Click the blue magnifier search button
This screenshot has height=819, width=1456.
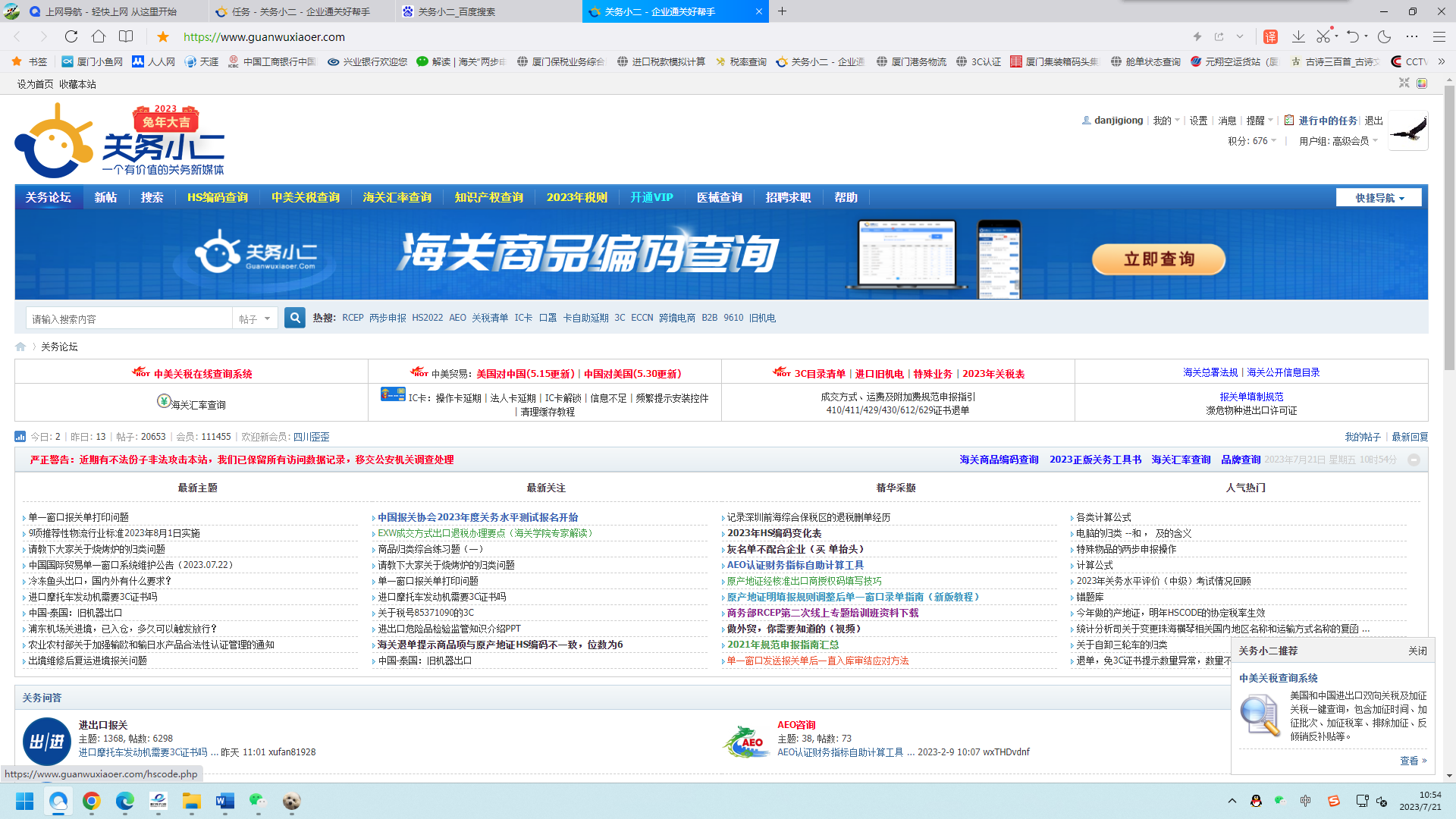point(295,318)
